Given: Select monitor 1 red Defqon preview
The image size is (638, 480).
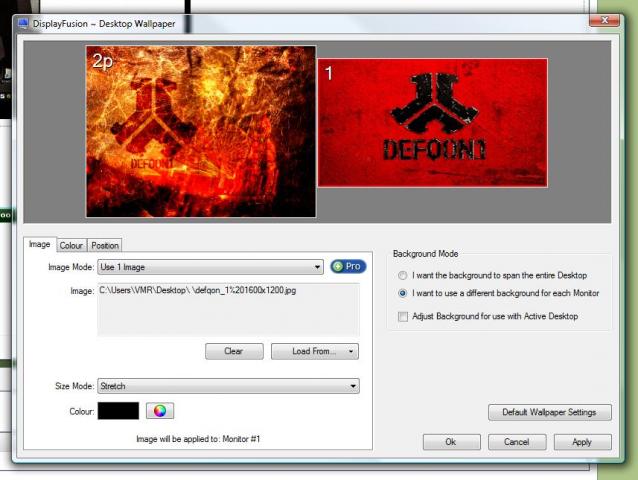Looking at the screenshot, I should (432, 122).
